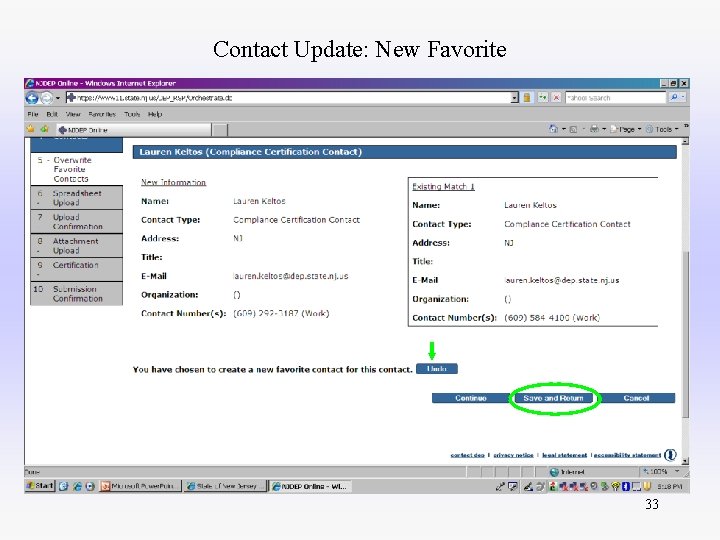Open the privacy notice link
Screen dimensions: 720x540
[x=513, y=455]
